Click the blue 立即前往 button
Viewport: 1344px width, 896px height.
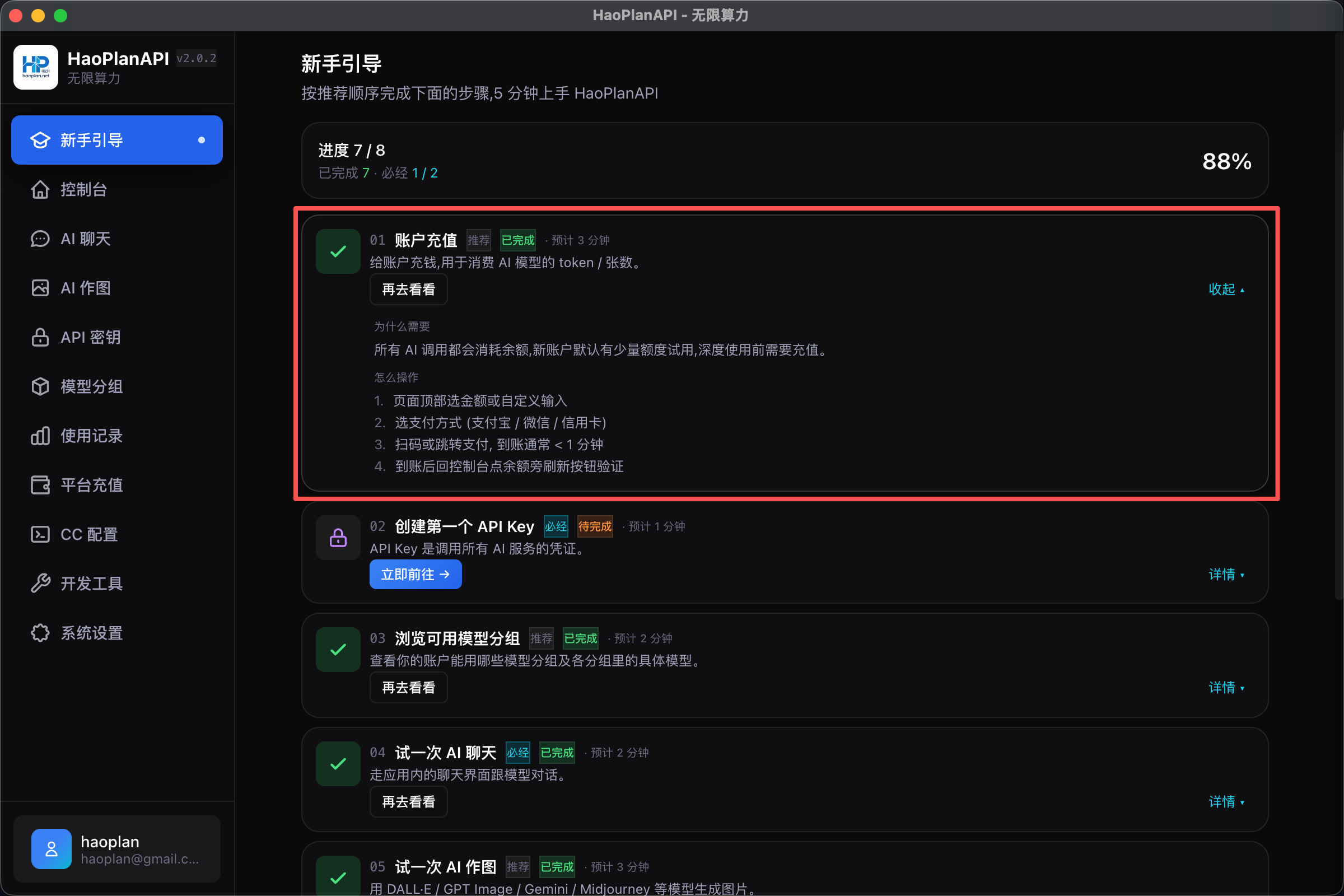click(x=416, y=575)
